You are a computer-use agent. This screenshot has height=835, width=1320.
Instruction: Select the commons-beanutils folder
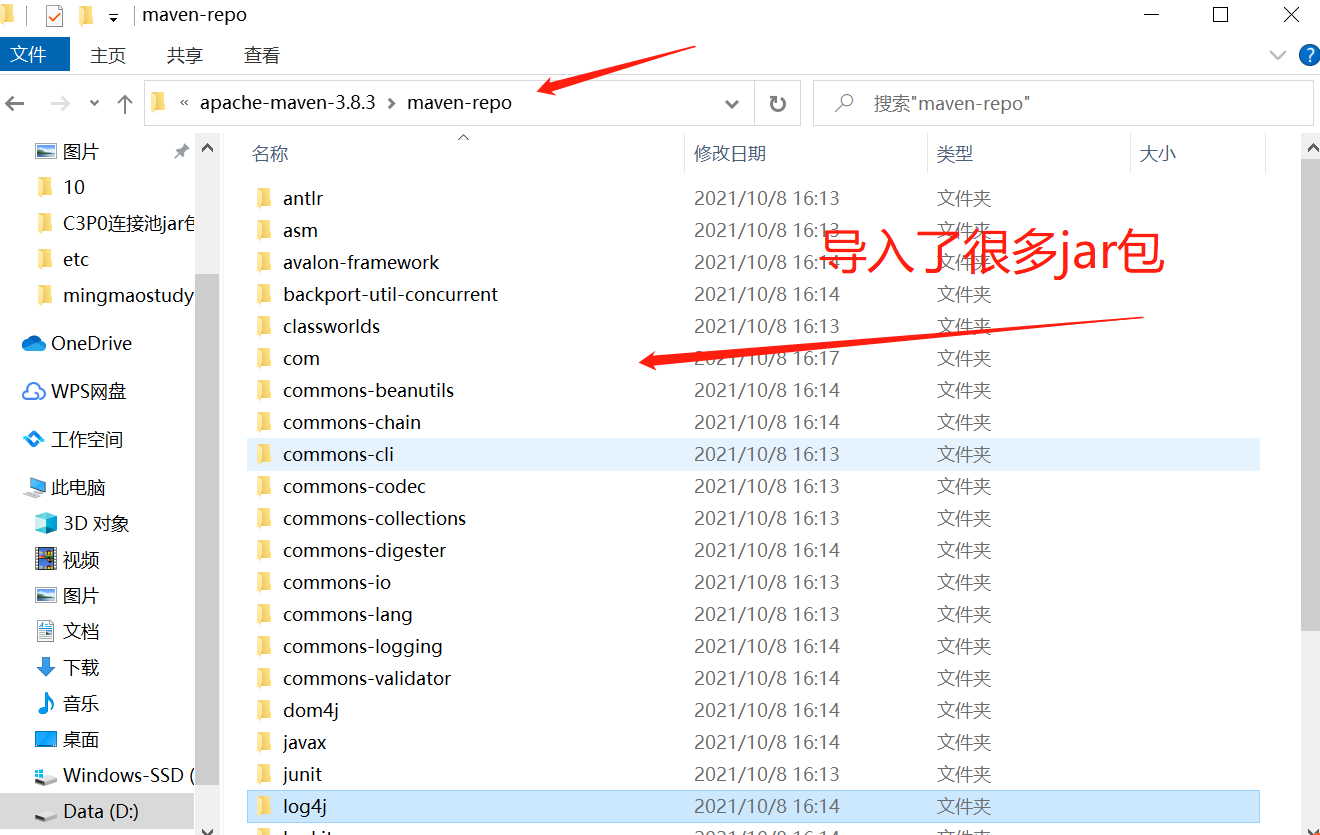click(x=753, y=390)
